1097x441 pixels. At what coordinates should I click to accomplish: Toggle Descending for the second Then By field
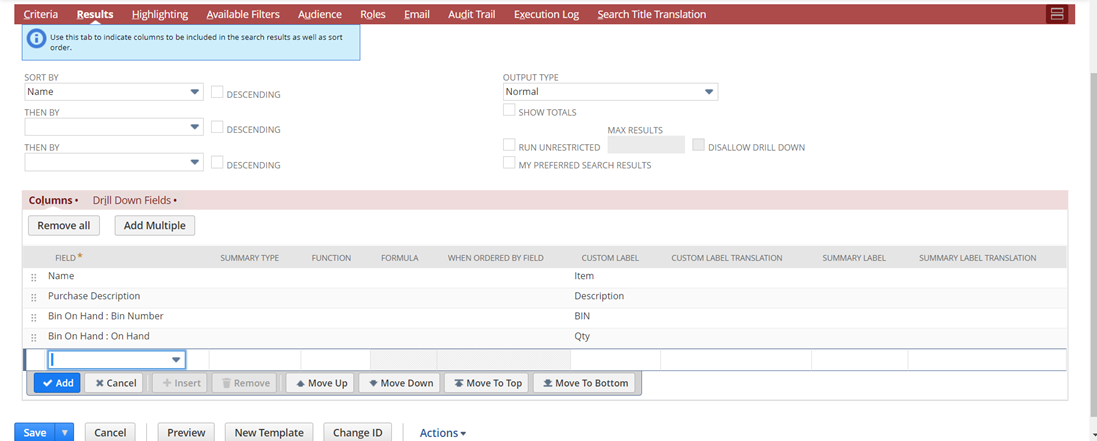pos(217,163)
